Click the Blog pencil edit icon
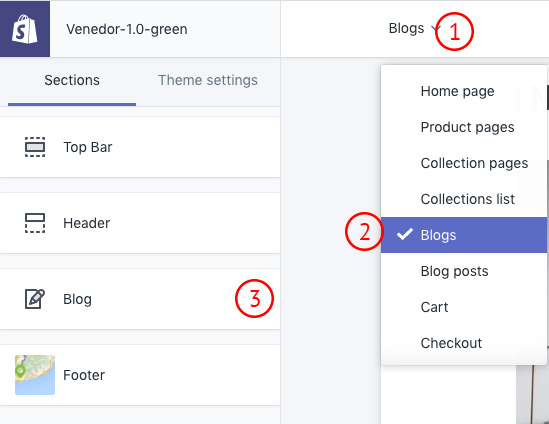The width and height of the screenshot is (549, 424). tap(35, 299)
